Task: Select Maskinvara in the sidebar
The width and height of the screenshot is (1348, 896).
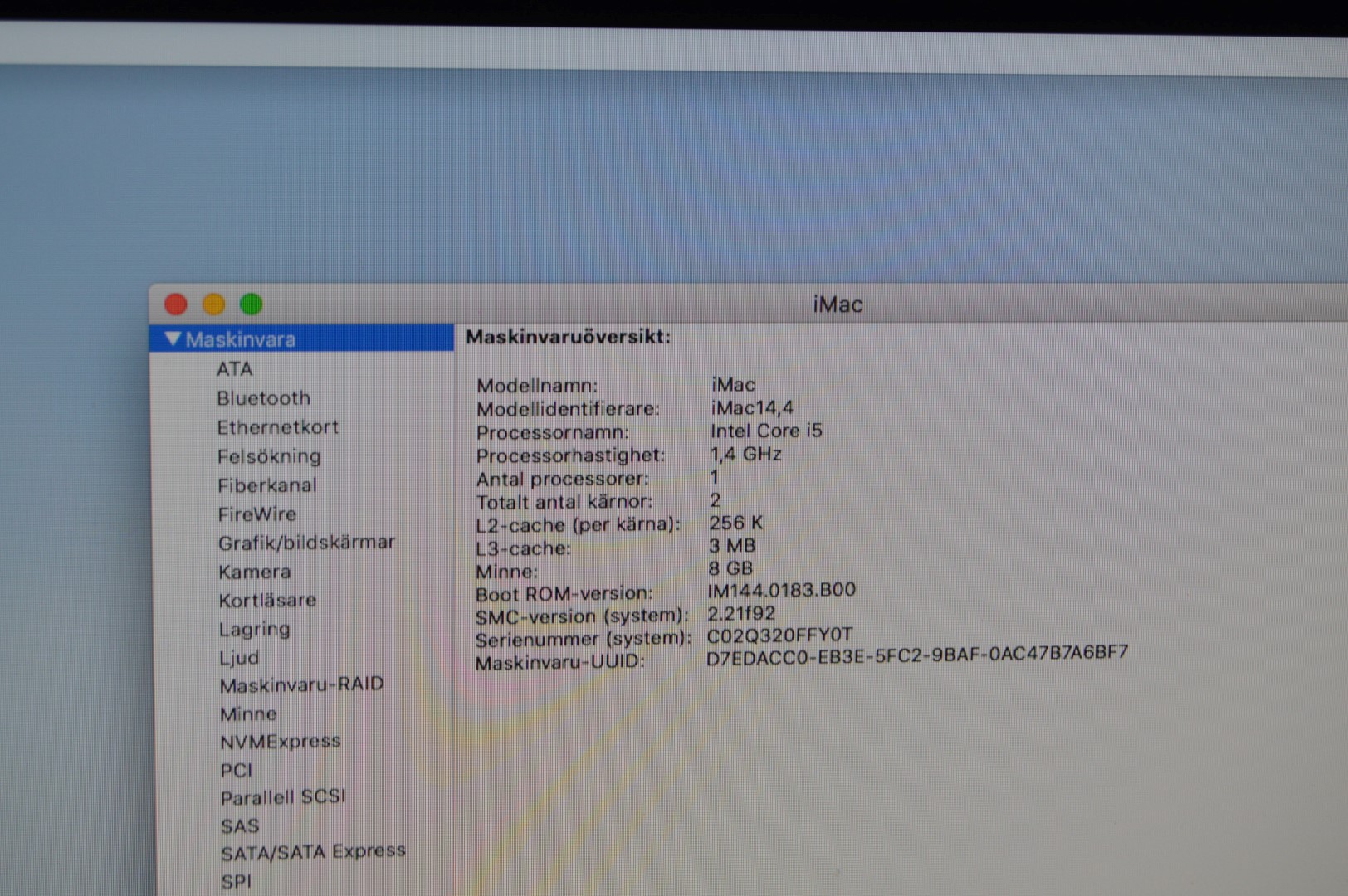Action: (241, 339)
